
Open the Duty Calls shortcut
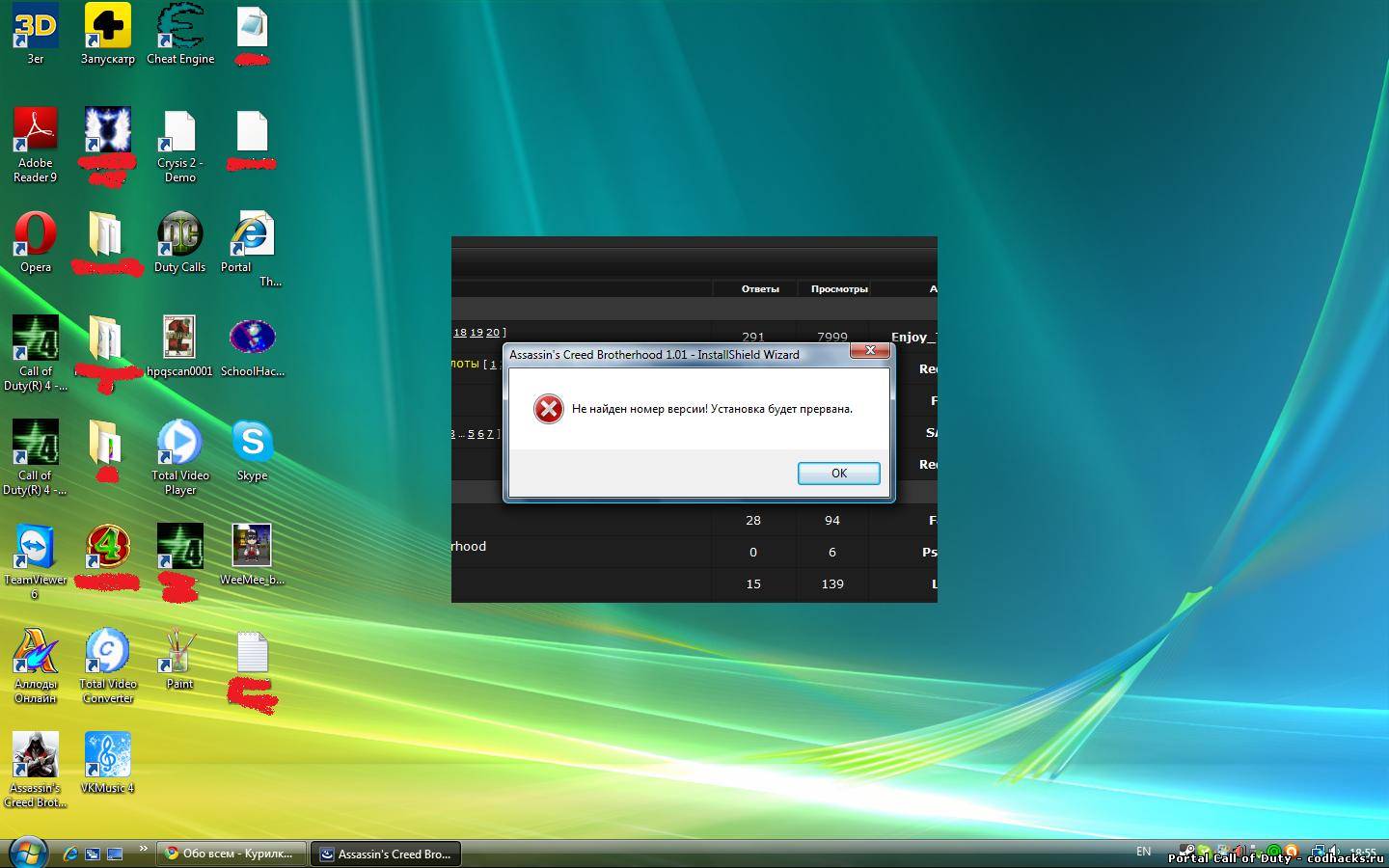click(x=180, y=242)
